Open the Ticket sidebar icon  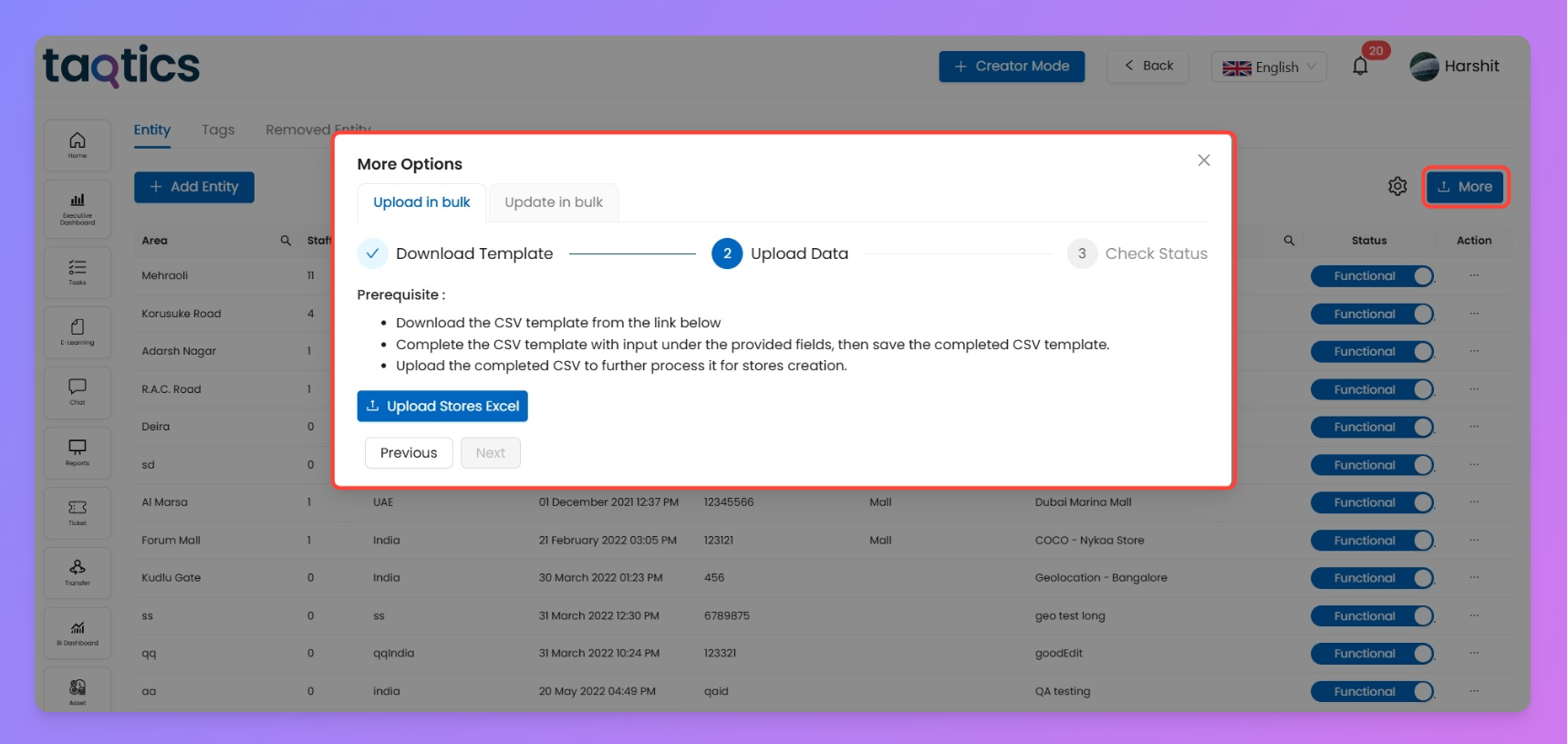[78, 512]
